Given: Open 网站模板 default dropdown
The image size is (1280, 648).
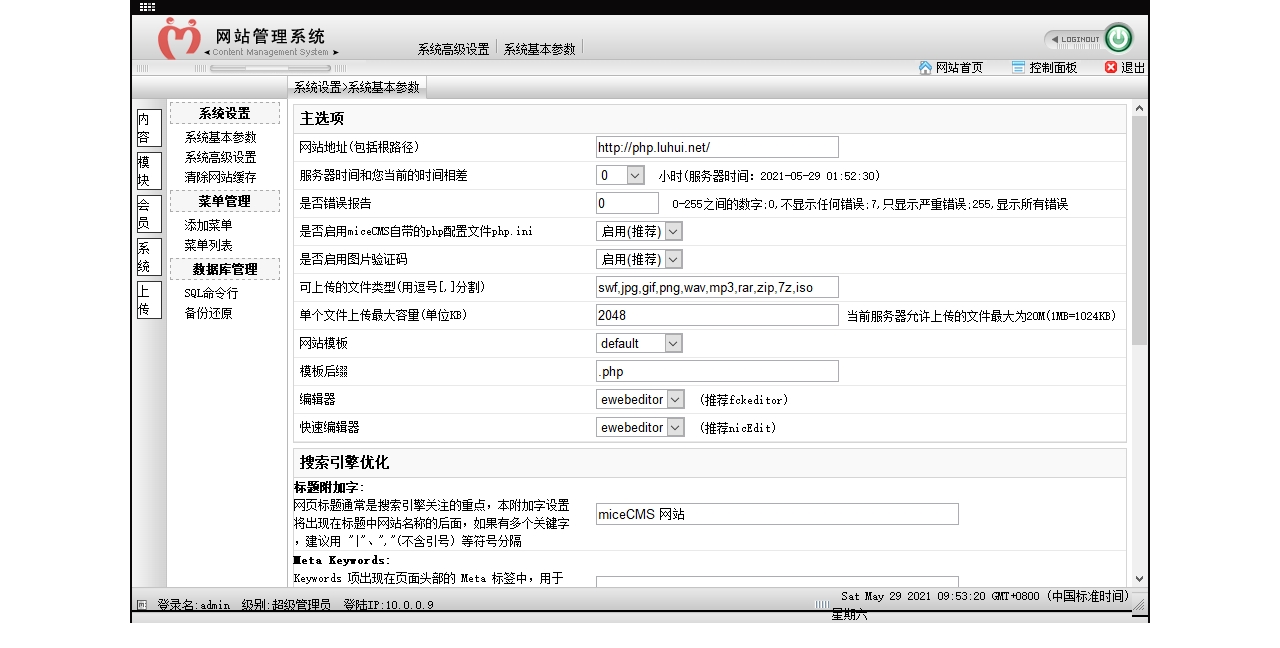Looking at the screenshot, I should [640, 343].
